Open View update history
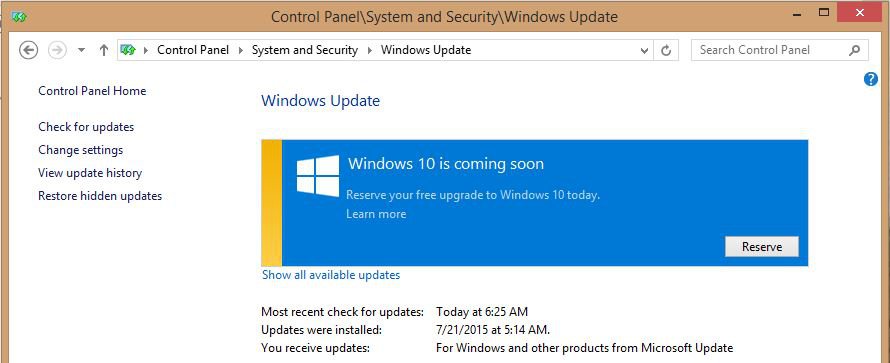This screenshot has height=363, width=890. [90, 173]
